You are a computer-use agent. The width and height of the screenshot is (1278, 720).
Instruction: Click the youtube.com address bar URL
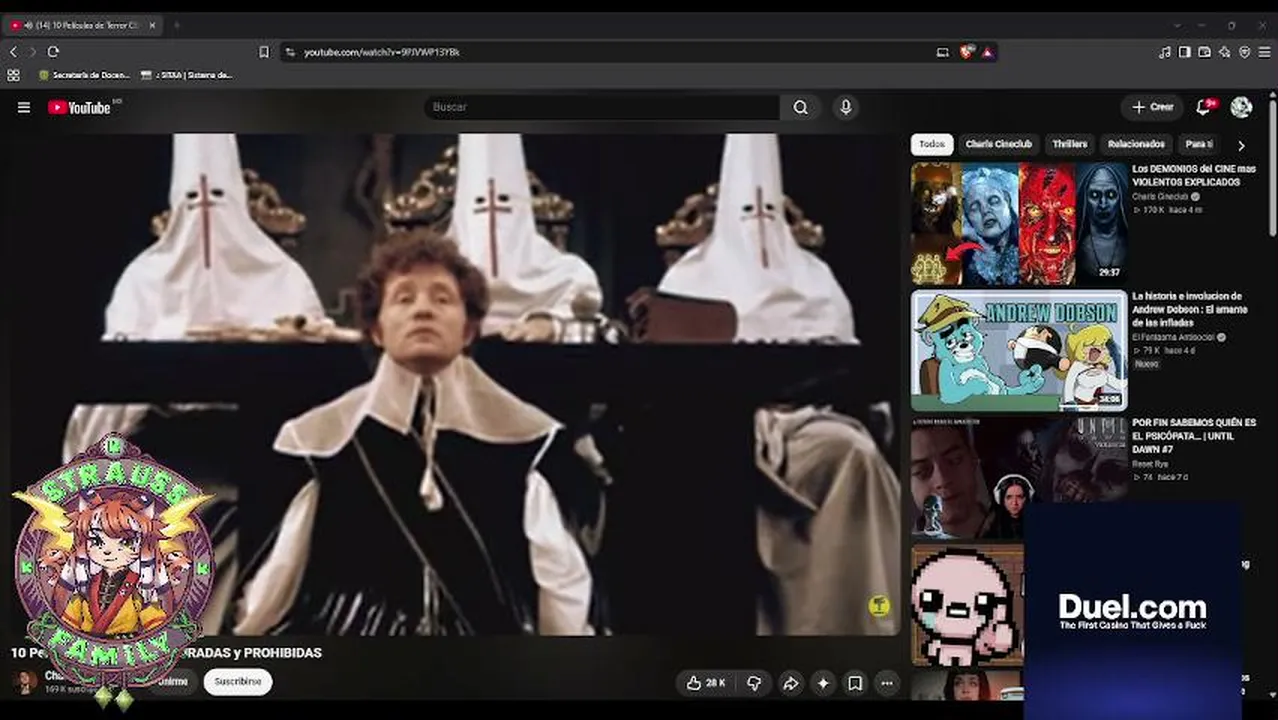point(382,52)
